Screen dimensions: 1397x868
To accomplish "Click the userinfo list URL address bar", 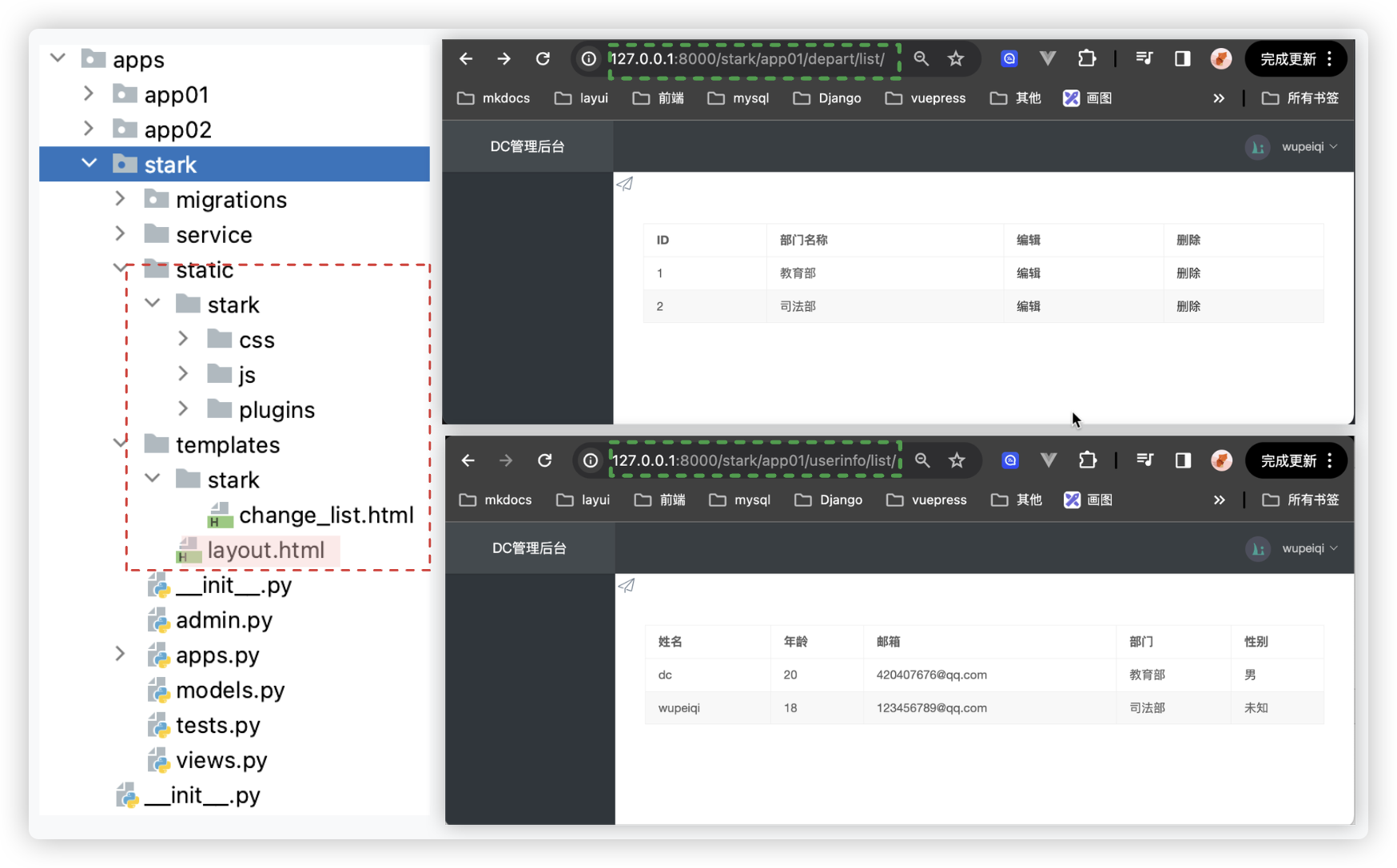I will click(x=754, y=460).
